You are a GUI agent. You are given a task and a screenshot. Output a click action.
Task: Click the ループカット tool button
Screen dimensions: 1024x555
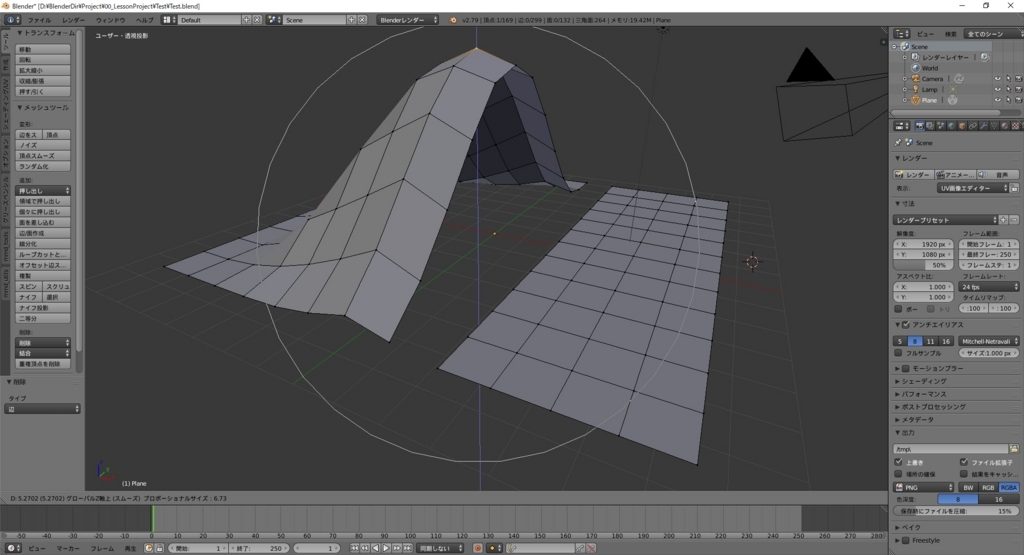(43, 254)
